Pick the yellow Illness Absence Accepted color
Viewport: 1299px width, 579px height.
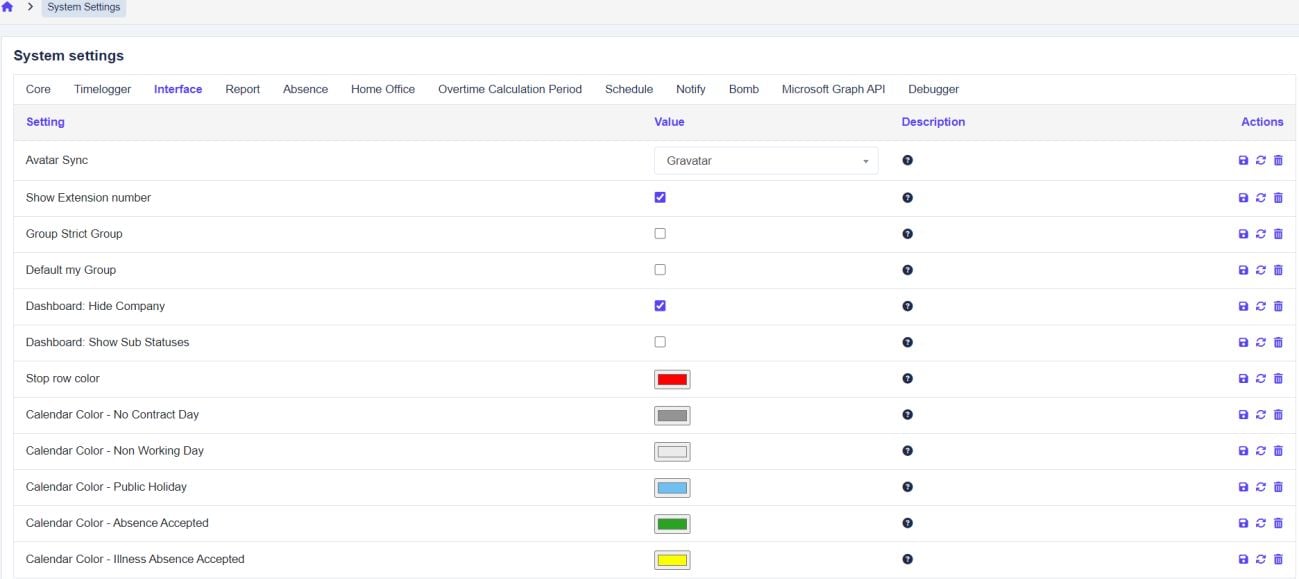(x=672, y=560)
